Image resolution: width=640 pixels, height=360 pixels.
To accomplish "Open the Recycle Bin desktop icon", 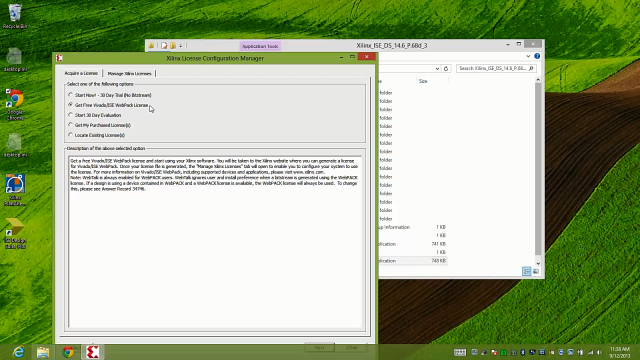I will coord(15,16).
